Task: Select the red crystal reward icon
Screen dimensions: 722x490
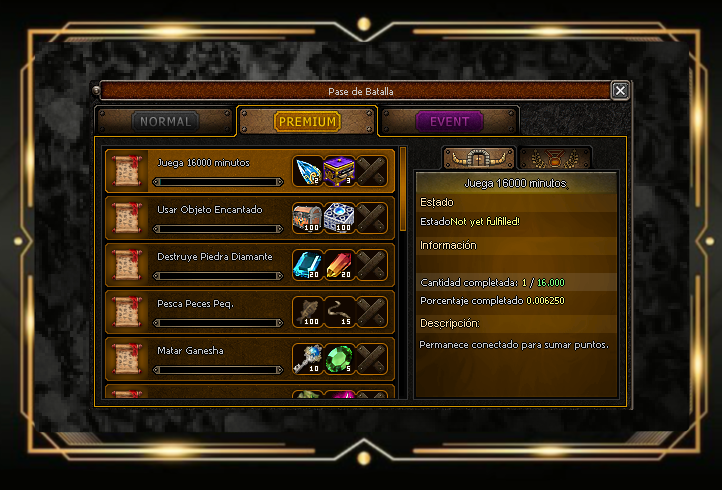Action: [x=339, y=265]
